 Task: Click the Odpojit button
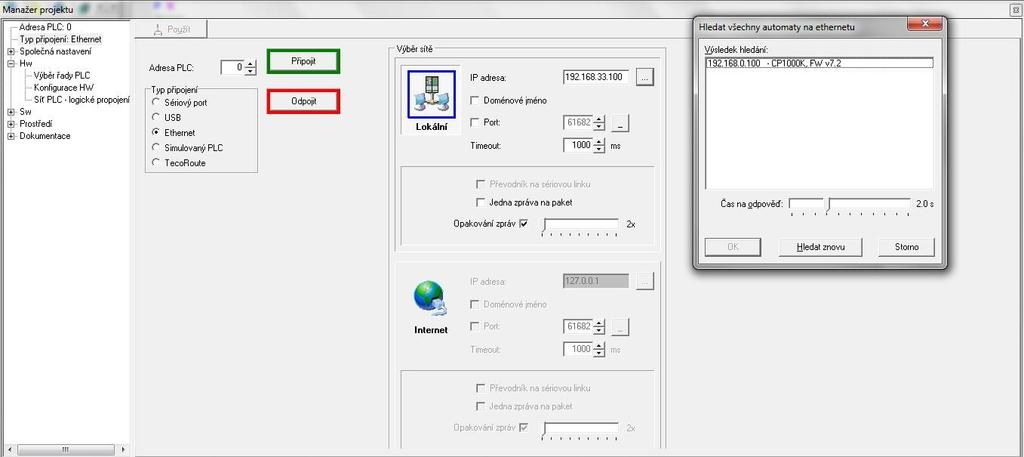pos(304,101)
